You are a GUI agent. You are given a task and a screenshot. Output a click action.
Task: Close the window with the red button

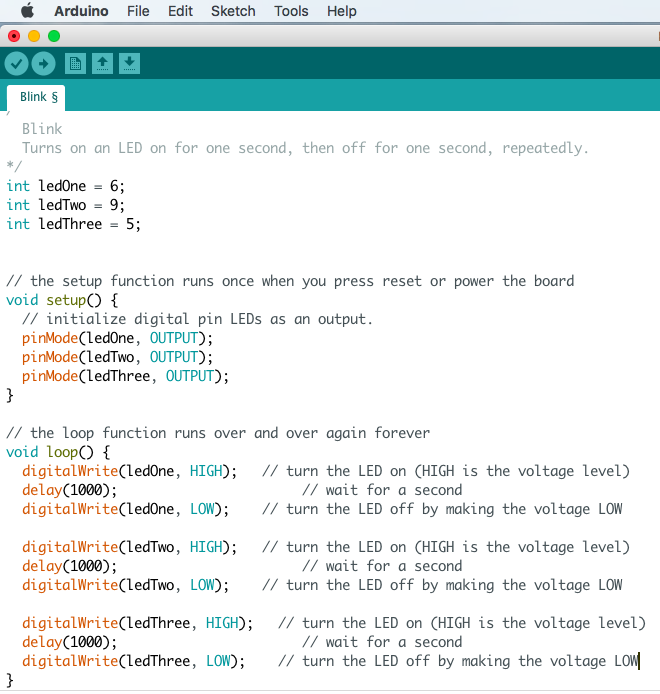click(x=14, y=36)
